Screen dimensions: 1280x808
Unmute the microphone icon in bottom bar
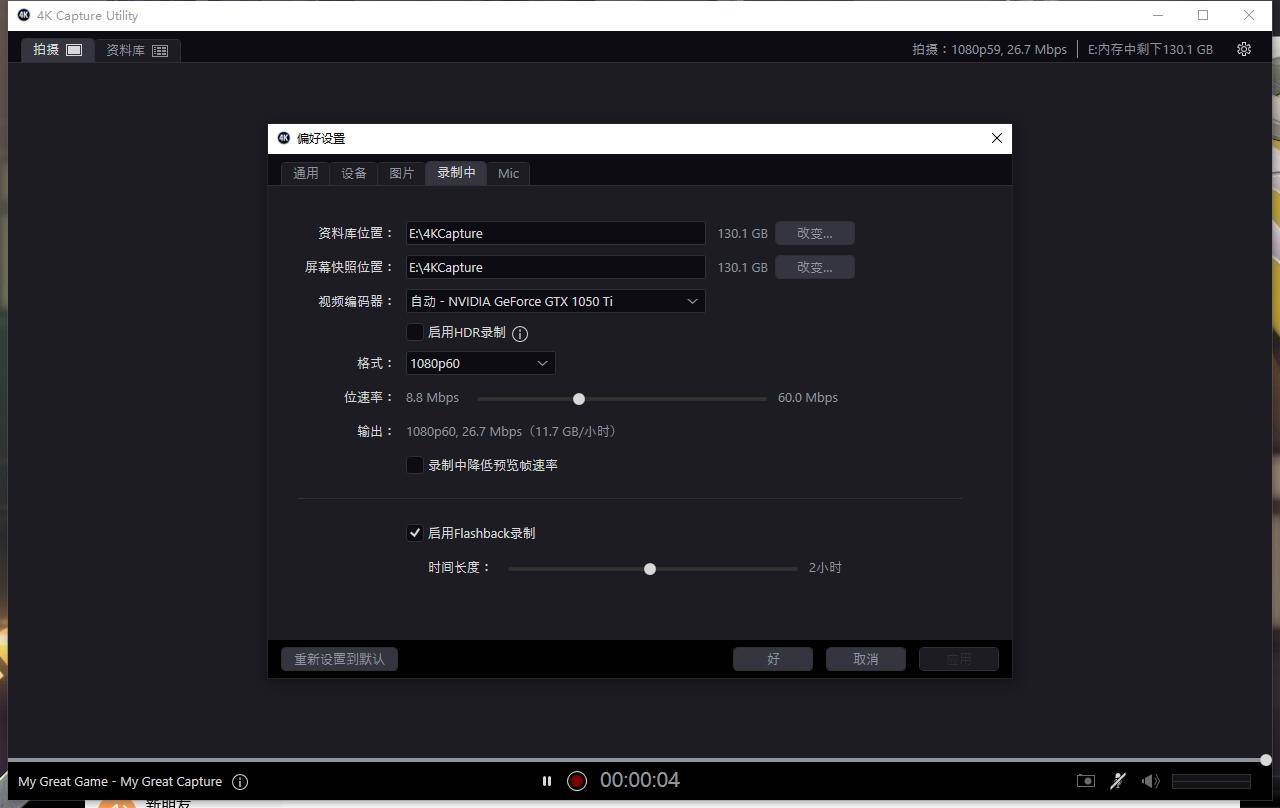pyautogui.click(x=1117, y=781)
